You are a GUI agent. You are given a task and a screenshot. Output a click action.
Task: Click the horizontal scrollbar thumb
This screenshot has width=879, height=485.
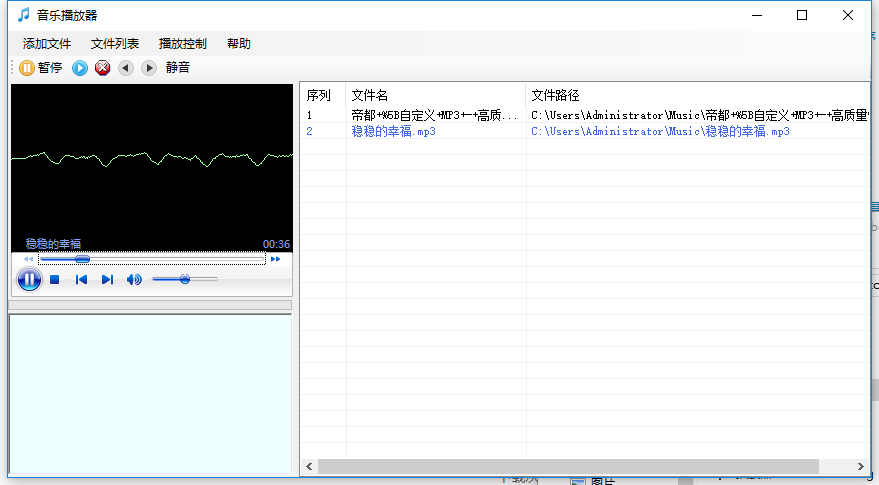click(x=568, y=466)
